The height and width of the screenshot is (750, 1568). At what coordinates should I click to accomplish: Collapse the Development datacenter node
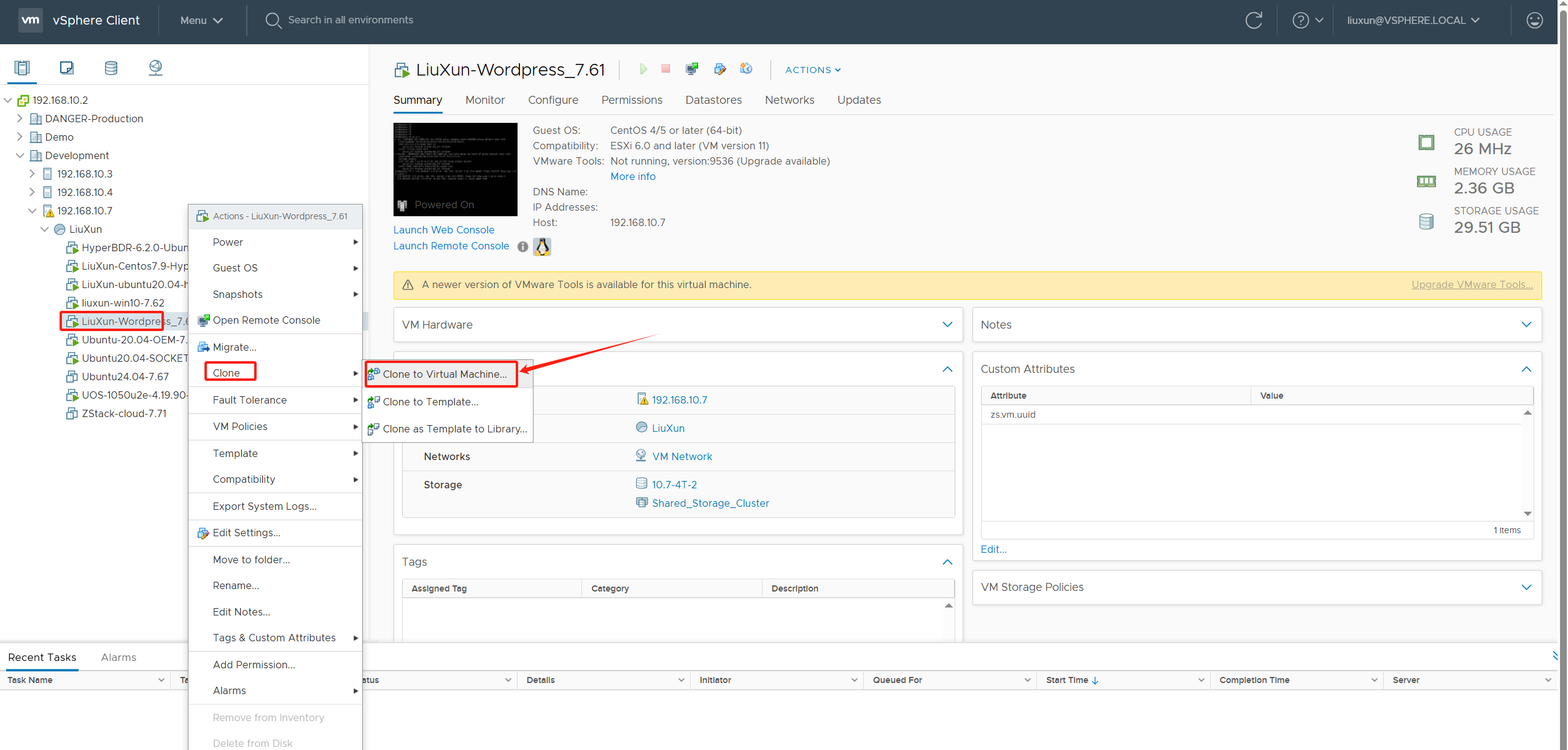click(20, 155)
